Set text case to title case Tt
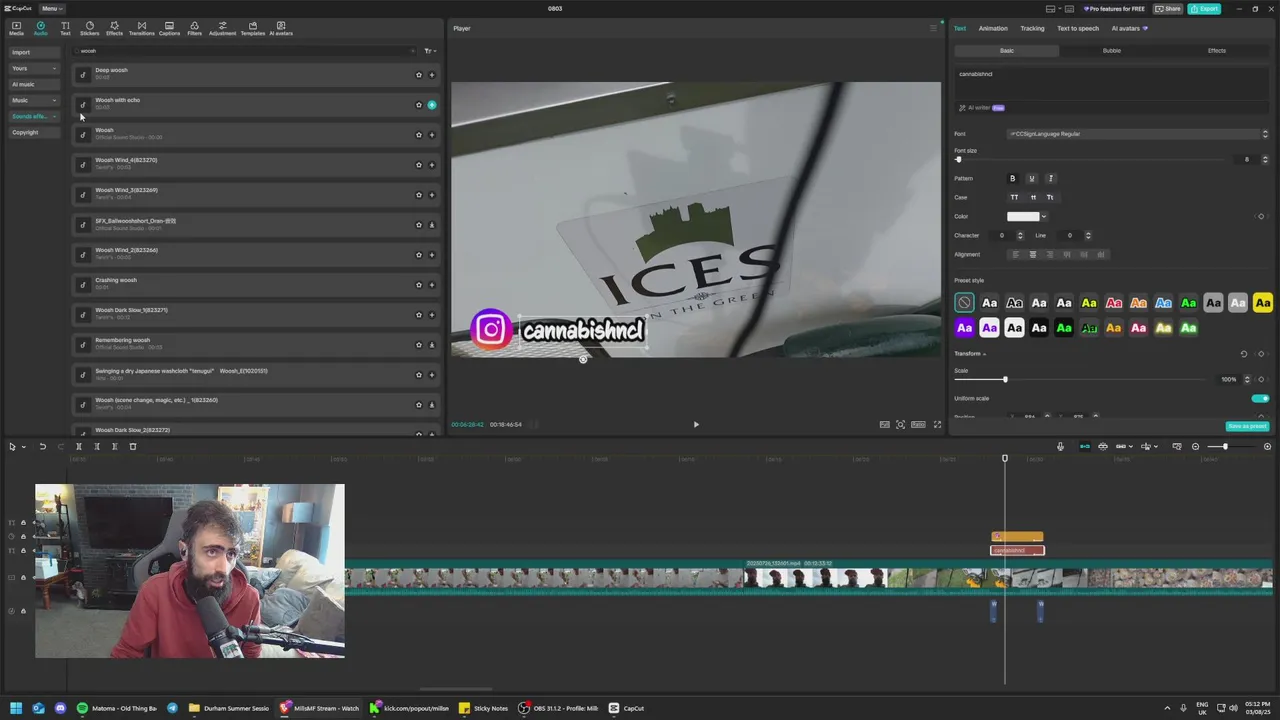The width and height of the screenshot is (1280, 720). 1050,197
